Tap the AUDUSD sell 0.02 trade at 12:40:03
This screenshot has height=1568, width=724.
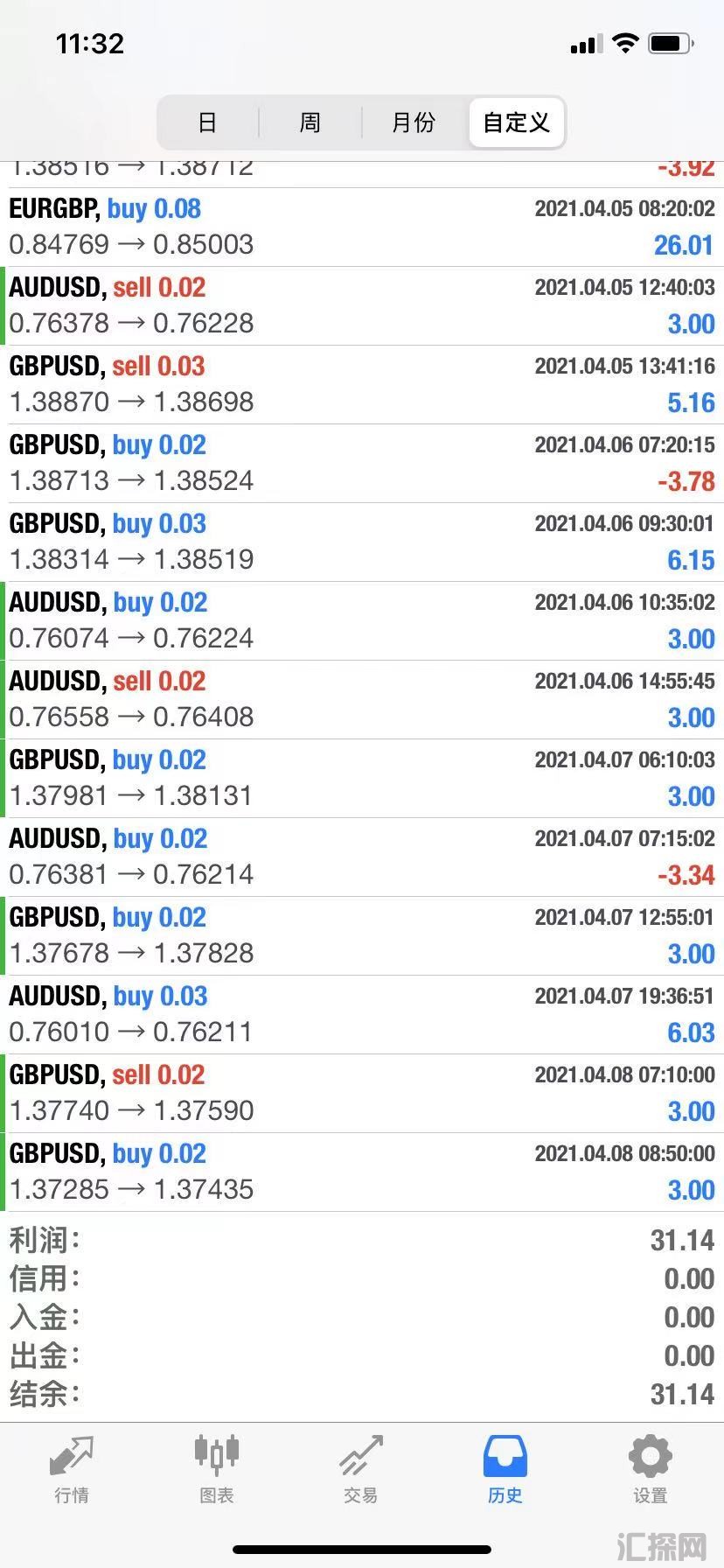(x=362, y=305)
